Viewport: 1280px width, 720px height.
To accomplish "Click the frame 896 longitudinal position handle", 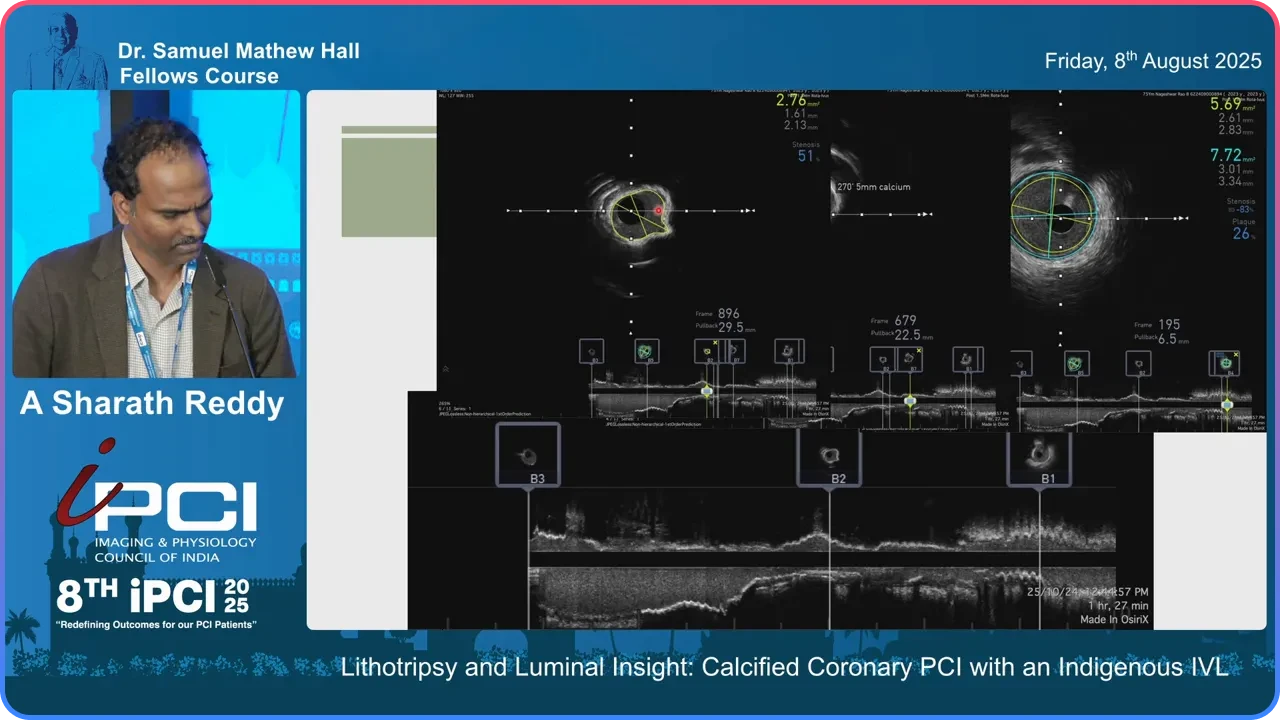I will (x=706, y=391).
